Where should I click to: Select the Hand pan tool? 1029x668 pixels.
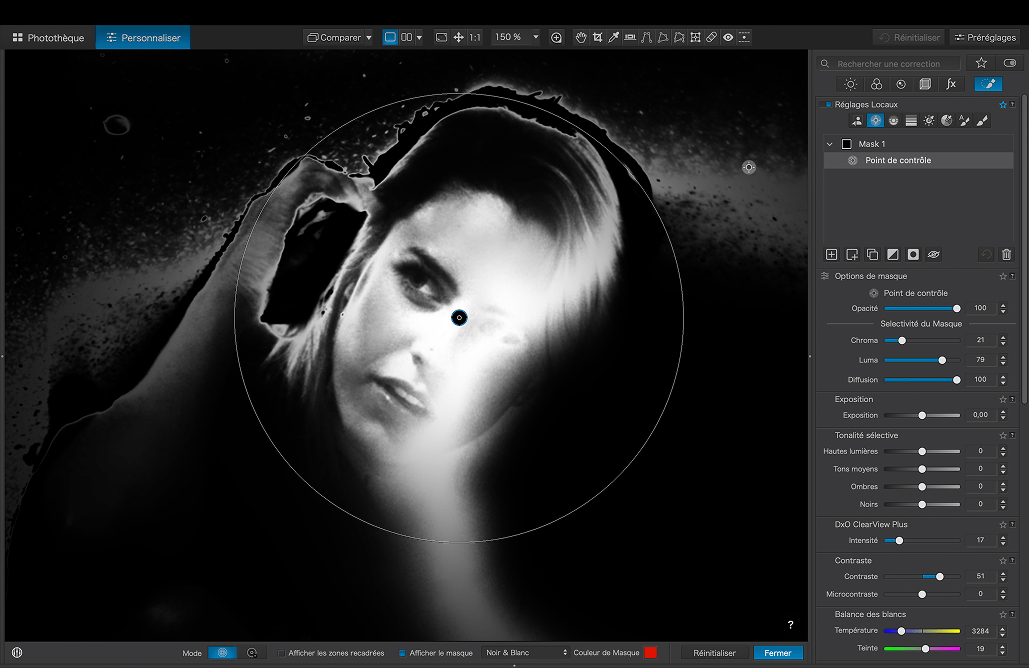581,37
